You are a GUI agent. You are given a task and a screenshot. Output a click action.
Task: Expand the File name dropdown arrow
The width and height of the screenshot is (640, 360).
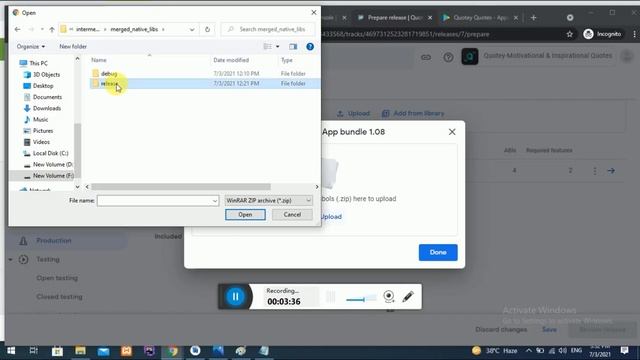coord(215,201)
